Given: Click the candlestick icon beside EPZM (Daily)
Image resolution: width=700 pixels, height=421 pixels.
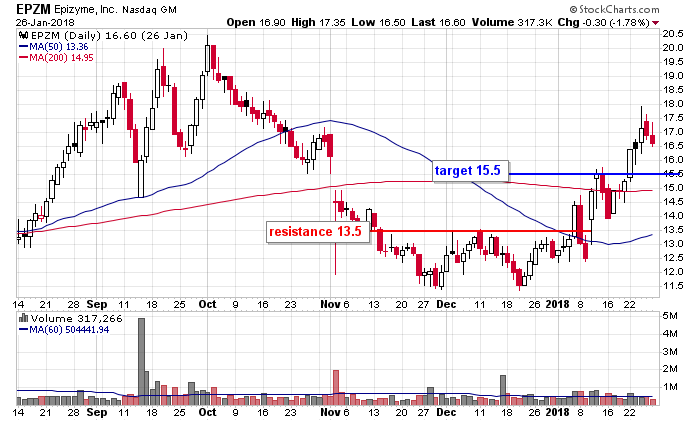Looking at the screenshot, I should click(x=24, y=35).
